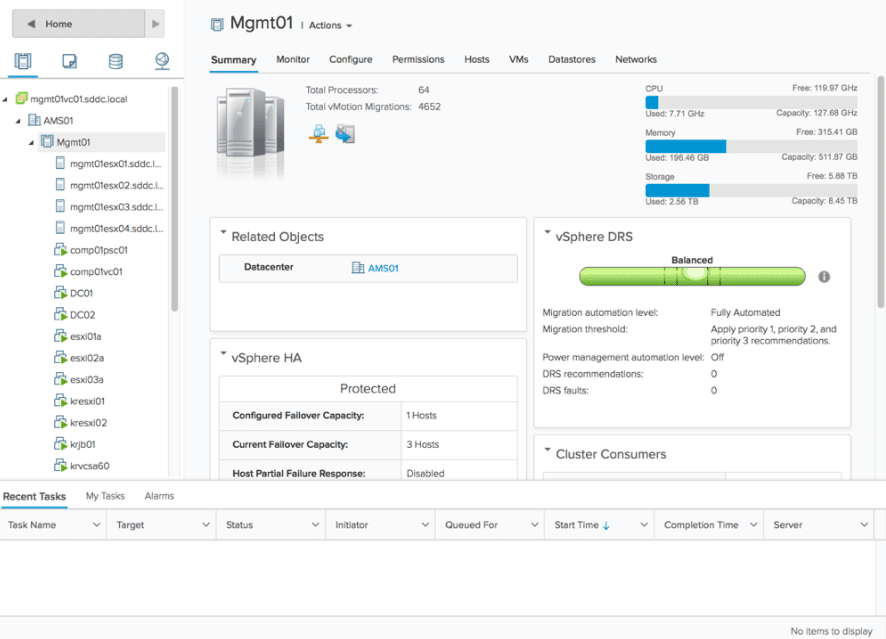Screen dimensions: 886x639
Task: Select the DC02 virtual machine
Action: [x=82, y=315]
